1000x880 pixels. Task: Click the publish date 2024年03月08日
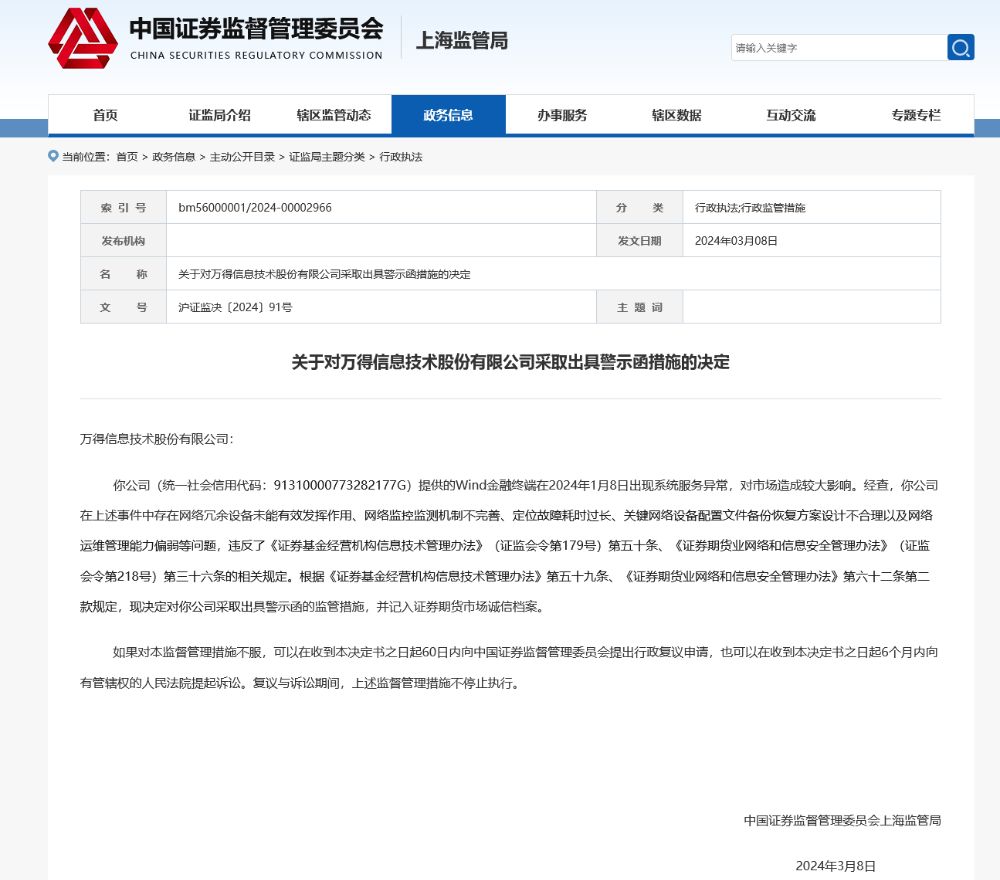(x=736, y=240)
